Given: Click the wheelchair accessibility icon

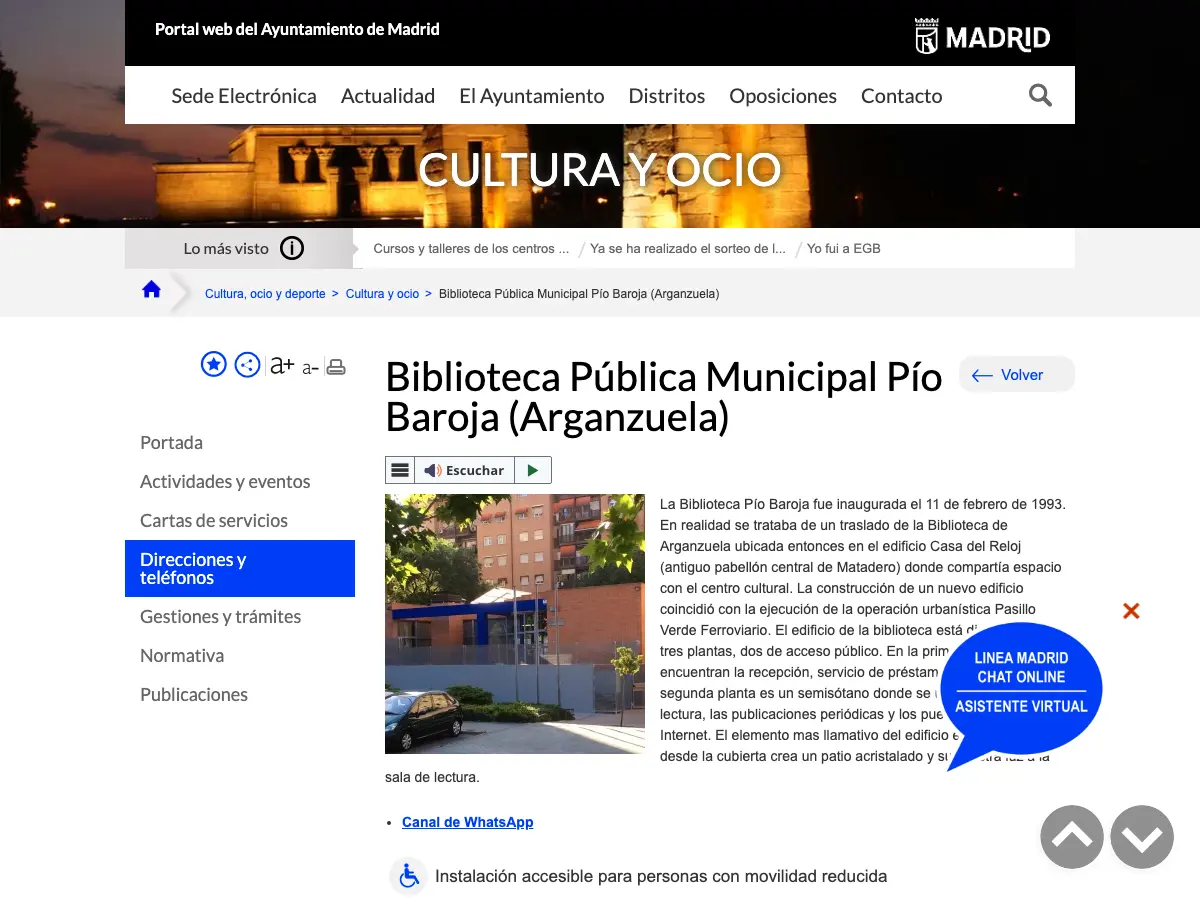Looking at the screenshot, I should (409, 876).
